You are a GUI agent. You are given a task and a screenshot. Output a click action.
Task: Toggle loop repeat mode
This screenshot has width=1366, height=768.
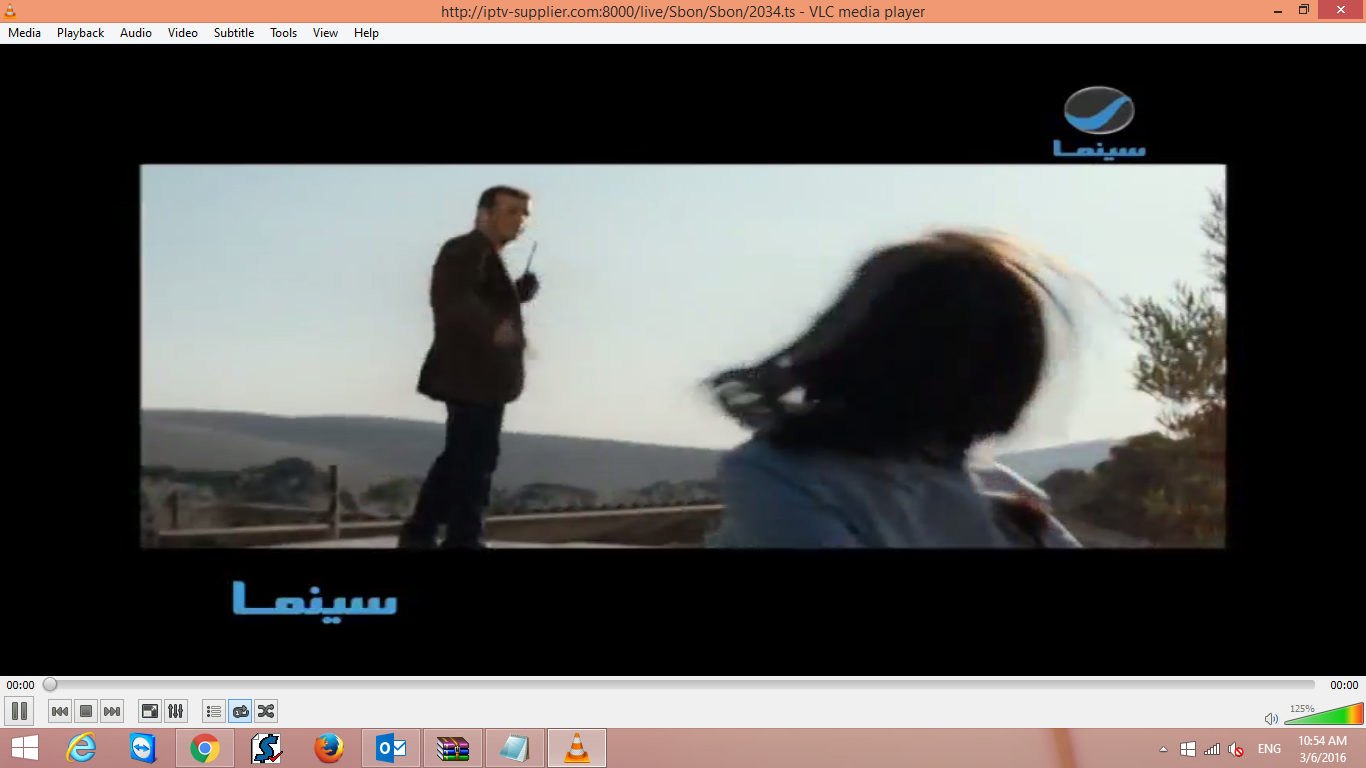pyautogui.click(x=240, y=711)
